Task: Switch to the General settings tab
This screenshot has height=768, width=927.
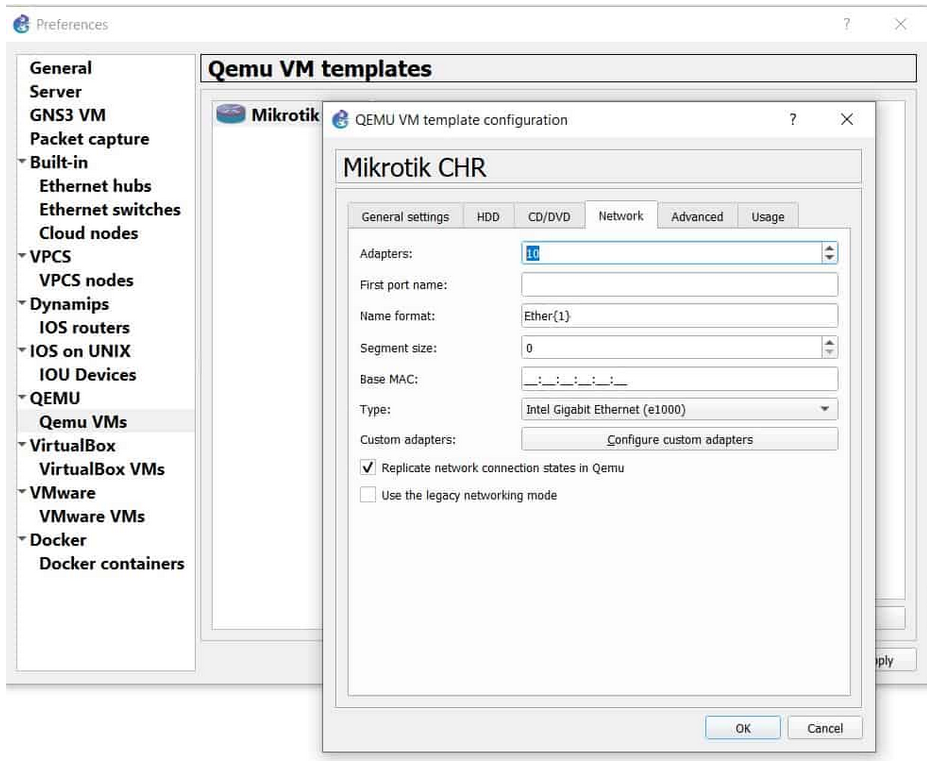Action: click(406, 217)
